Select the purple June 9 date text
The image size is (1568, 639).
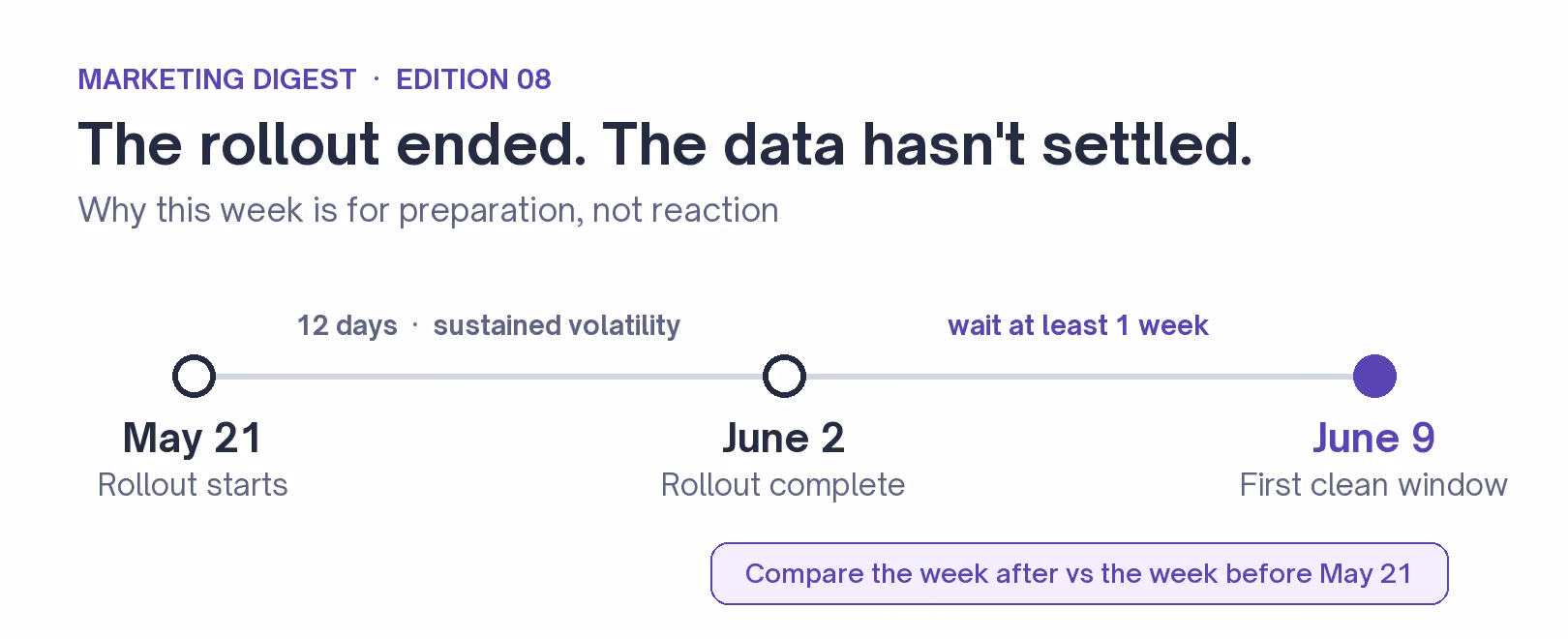coord(1373,439)
